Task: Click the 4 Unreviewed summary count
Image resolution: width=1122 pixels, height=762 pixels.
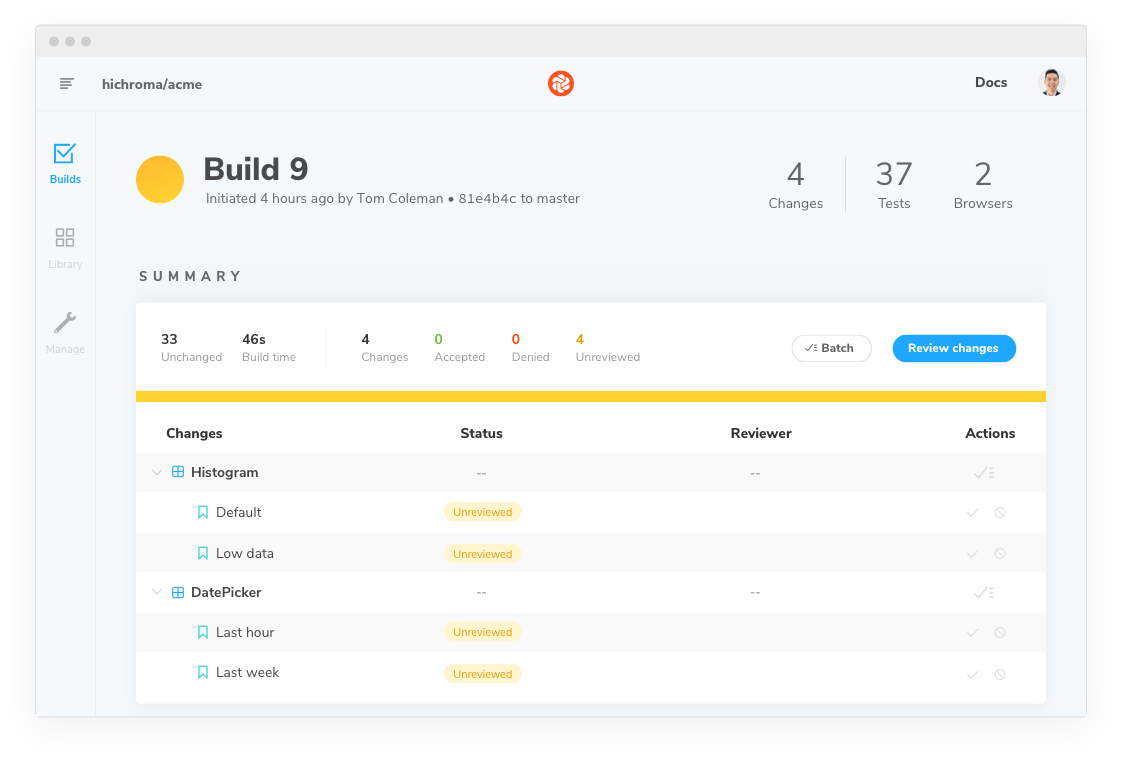Action: pyautogui.click(x=608, y=348)
